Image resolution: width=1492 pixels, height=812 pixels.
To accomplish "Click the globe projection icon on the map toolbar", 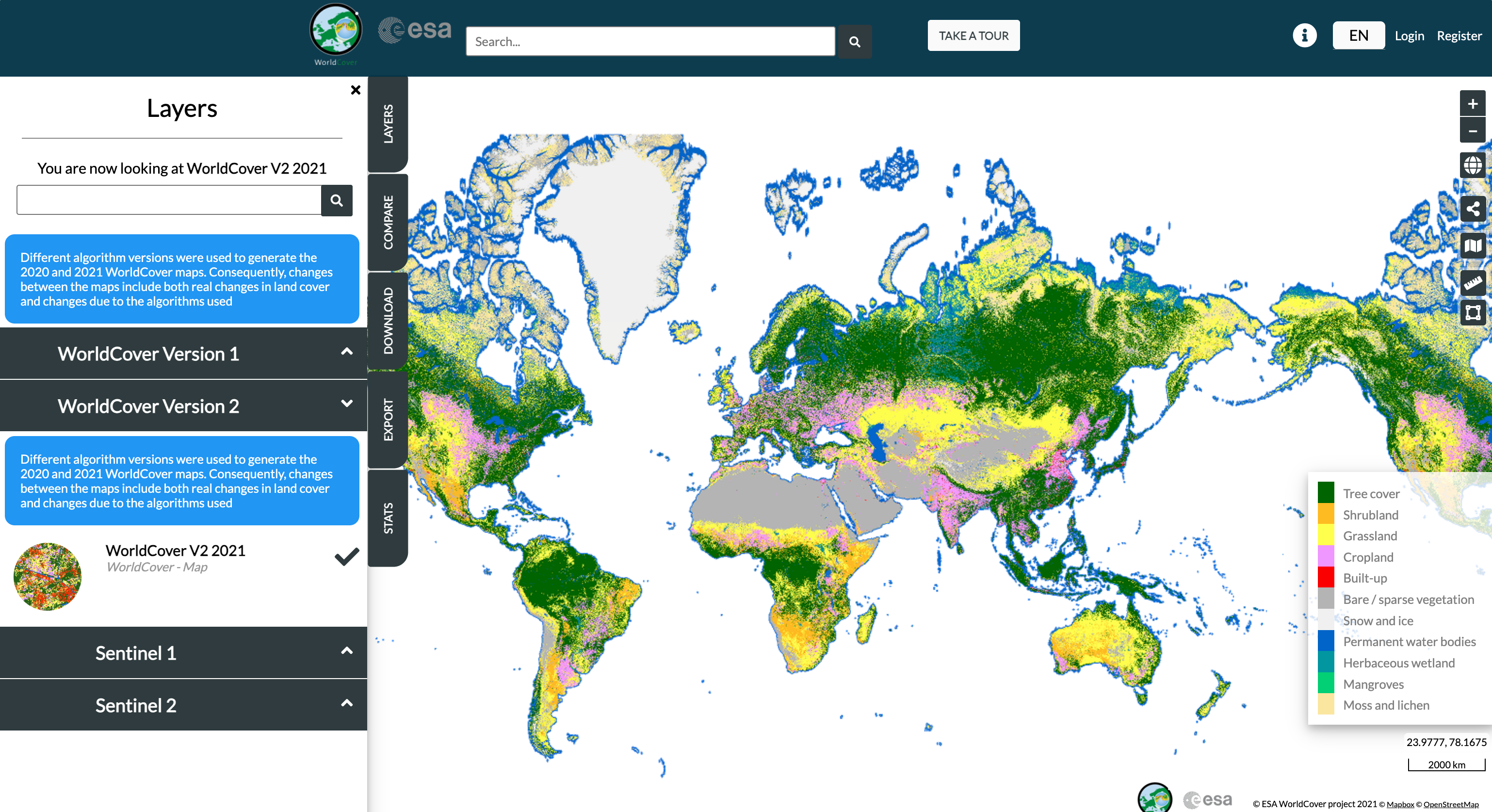I will pyautogui.click(x=1472, y=165).
